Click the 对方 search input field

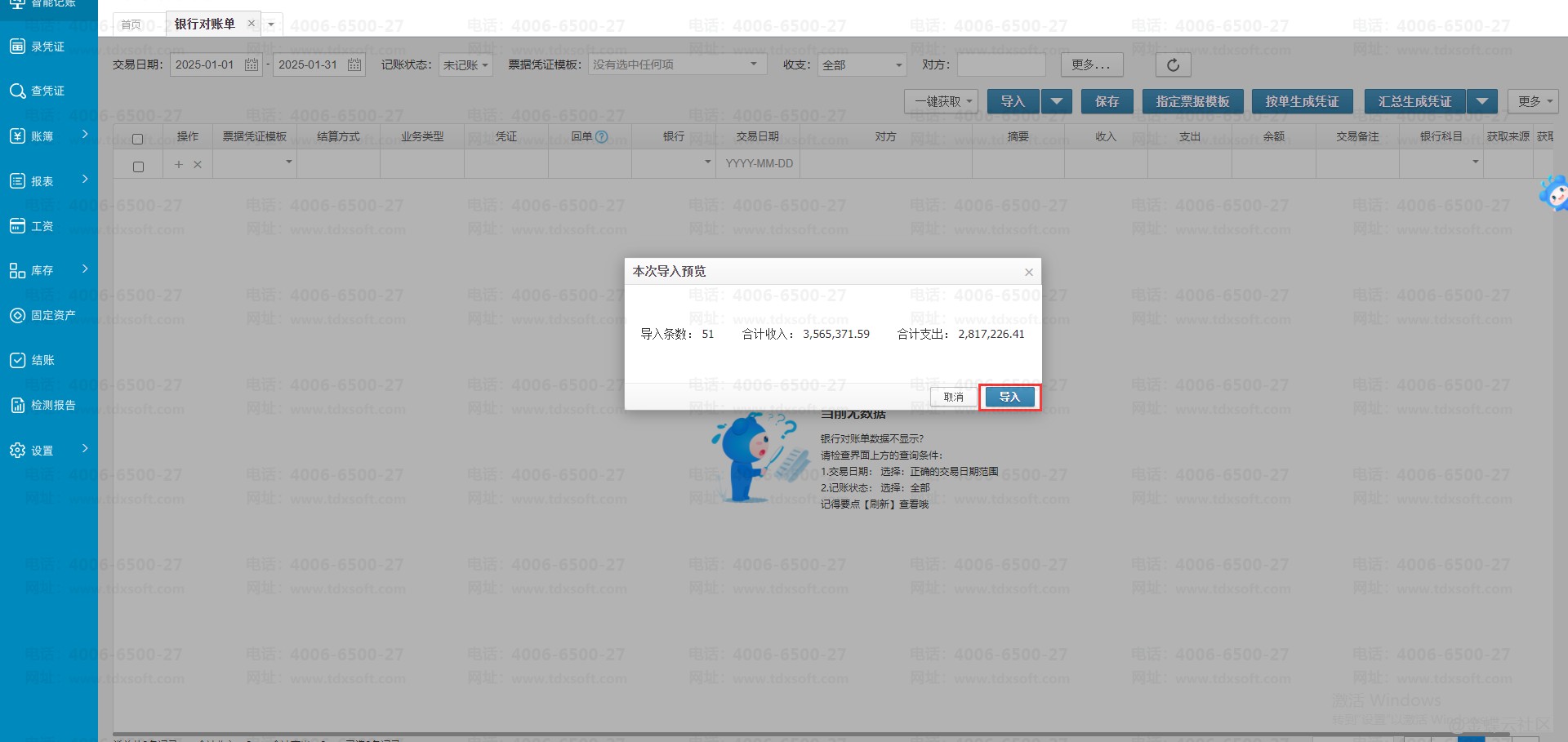coord(1001,65)
